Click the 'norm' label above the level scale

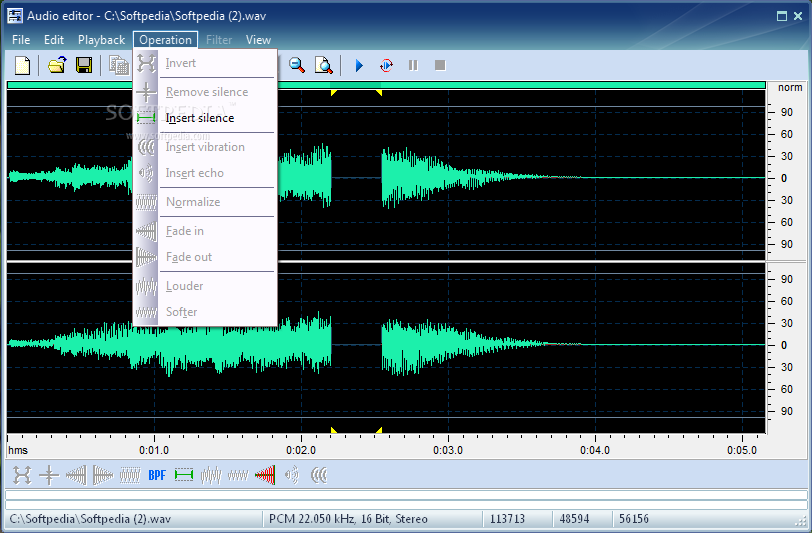(790, 88)
